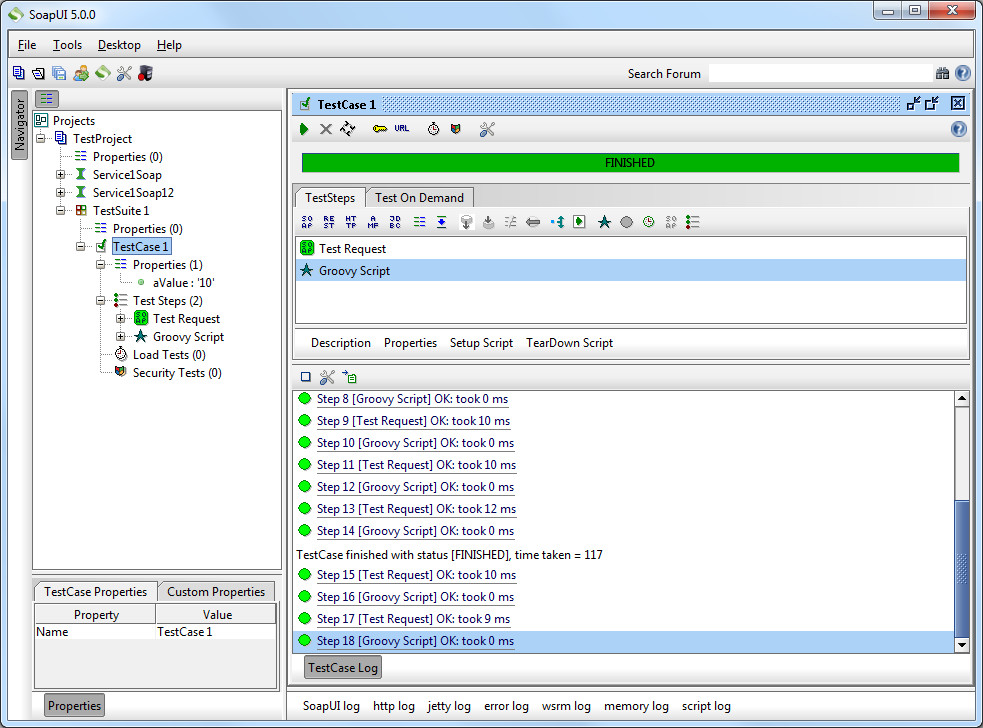983x728 pixels.
Task: Click the loop TestCase arrows icon
Action: [x=348, y=129]
